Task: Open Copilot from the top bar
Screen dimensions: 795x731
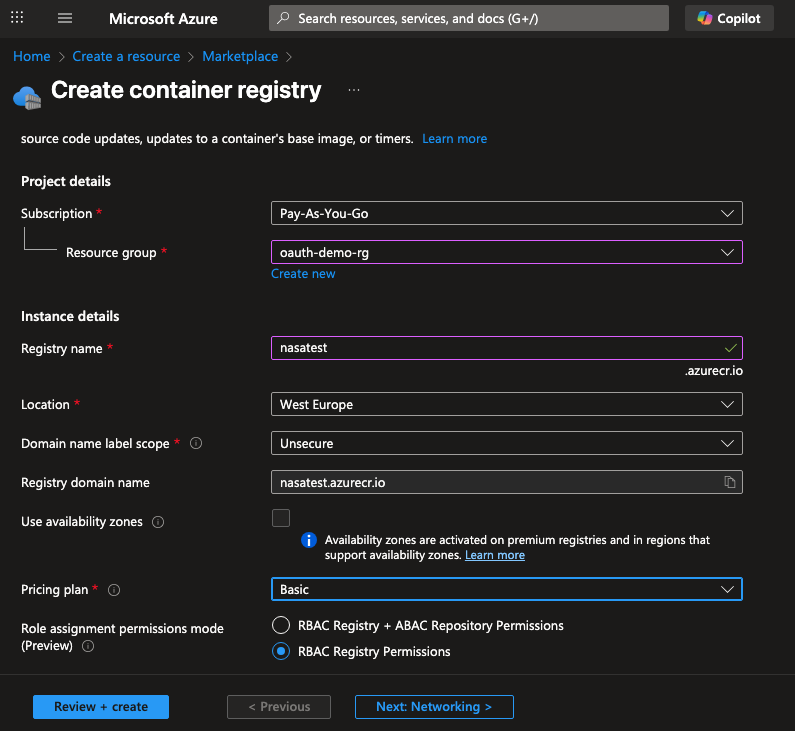Action: [729, 18]
